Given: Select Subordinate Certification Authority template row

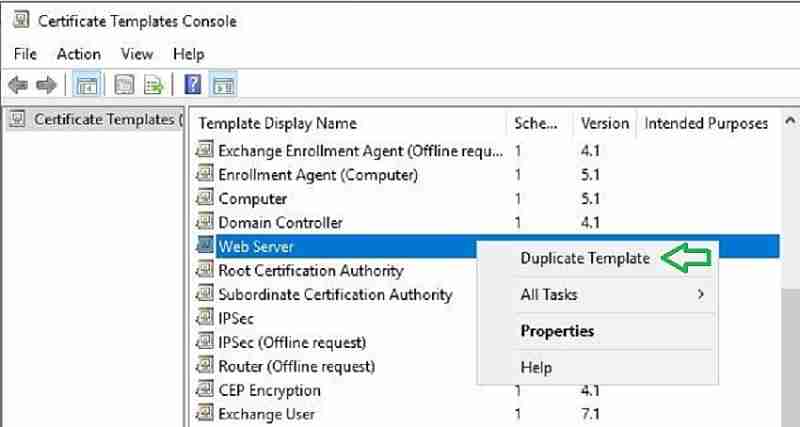Looking at the screenshot, I should [x=334, y=294].
